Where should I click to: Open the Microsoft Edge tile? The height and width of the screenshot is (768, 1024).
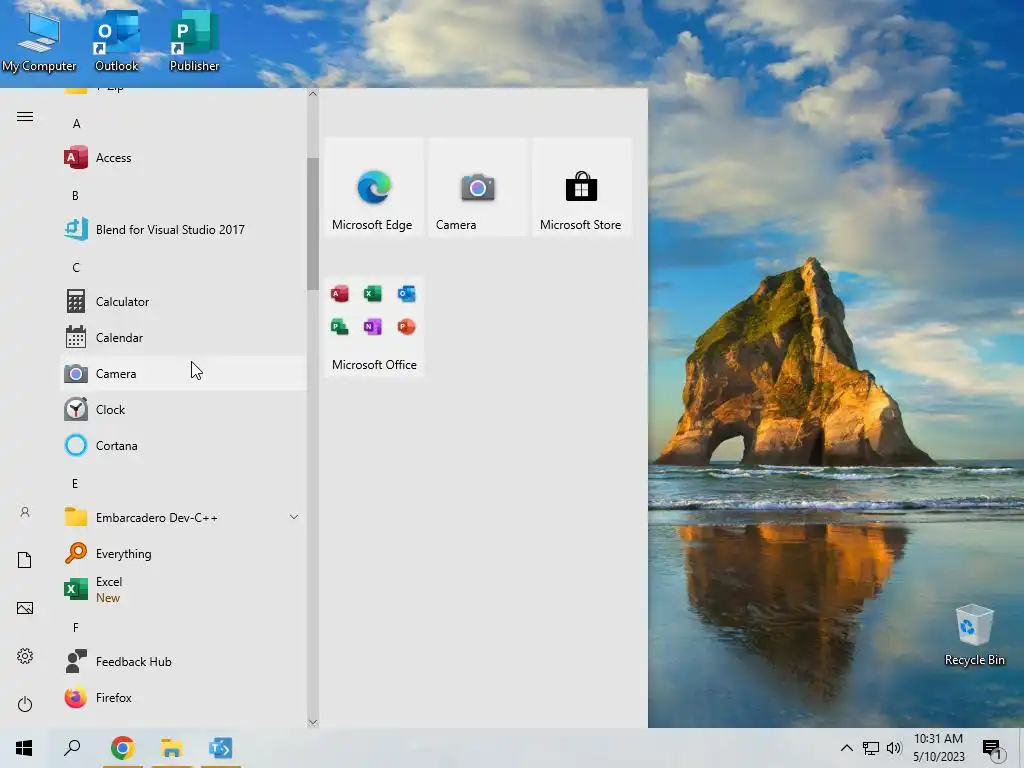point(374,187)
